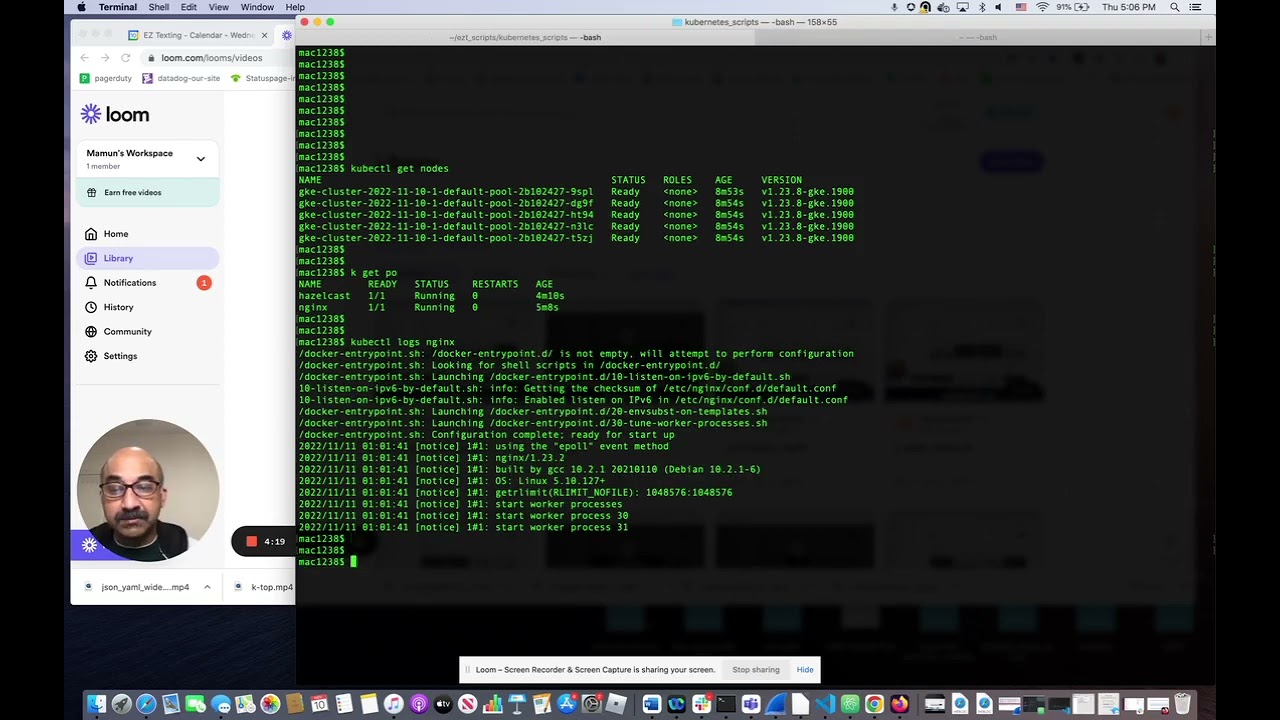This screenshot has height=720, width=1280.
Task: Open History in the Loom sidebar
Action: [147, 307]
